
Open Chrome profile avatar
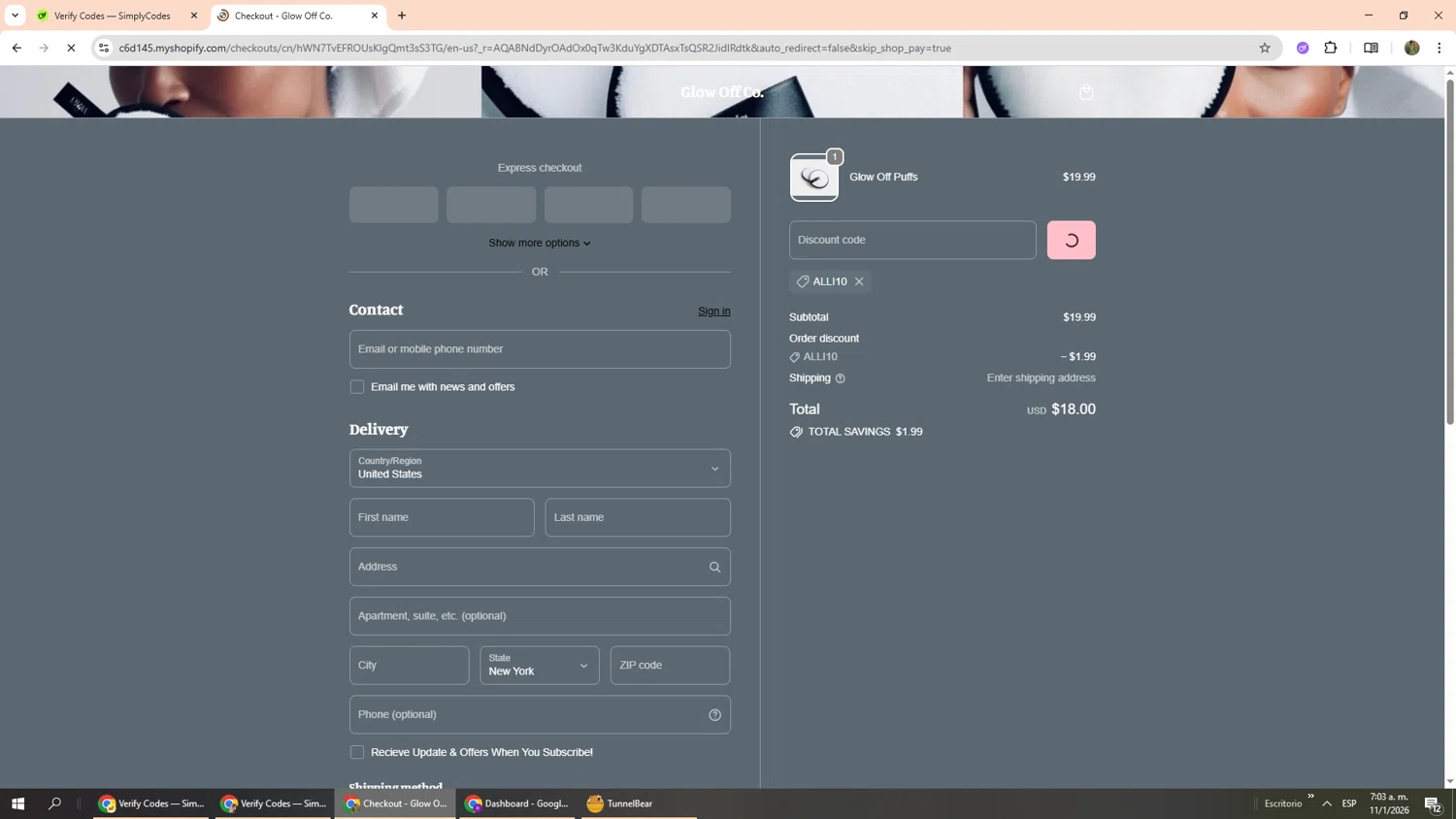coord(1411,48)
